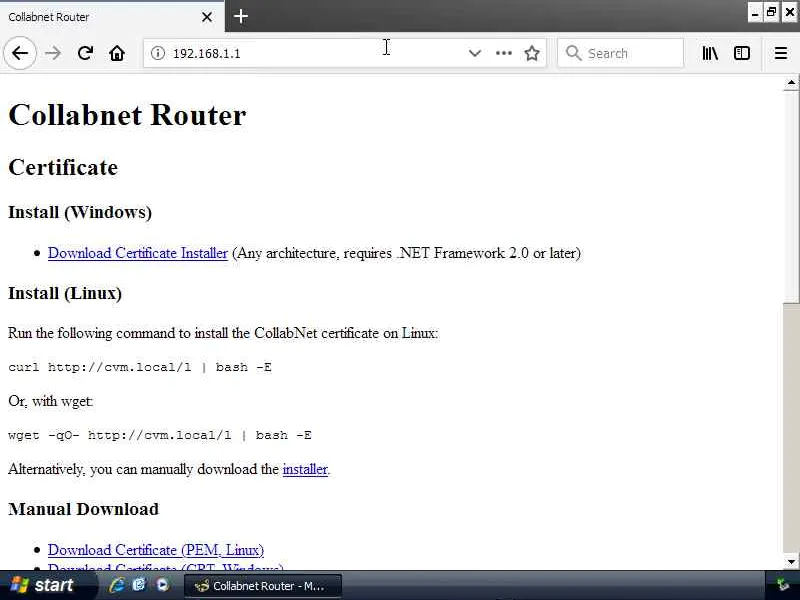Open the Download Certificate Installer link
The image size is (800, 600).
(x=138, y=253)
